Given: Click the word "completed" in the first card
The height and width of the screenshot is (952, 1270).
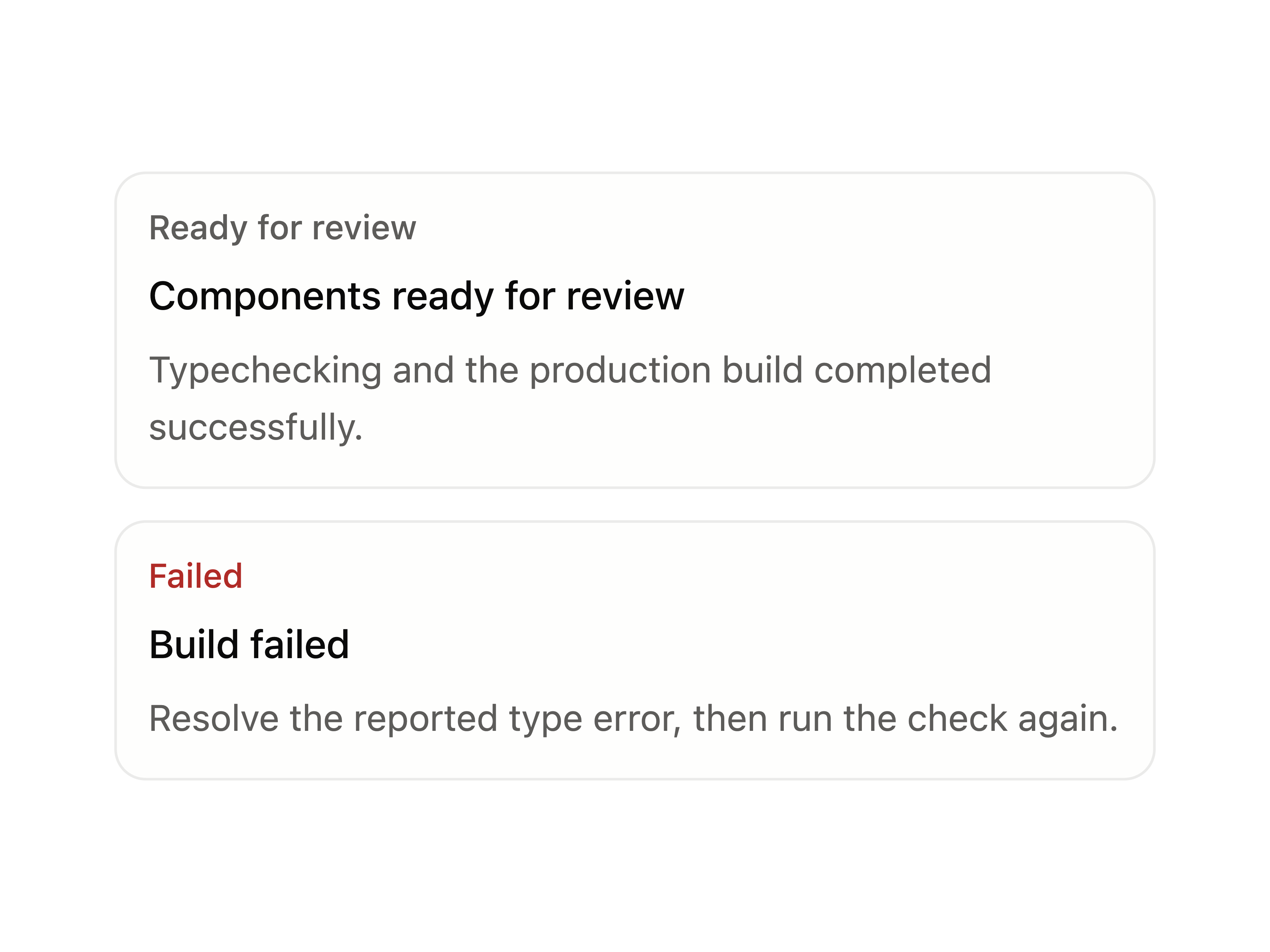Looking at the screenshot, I should tap(903, 371).
